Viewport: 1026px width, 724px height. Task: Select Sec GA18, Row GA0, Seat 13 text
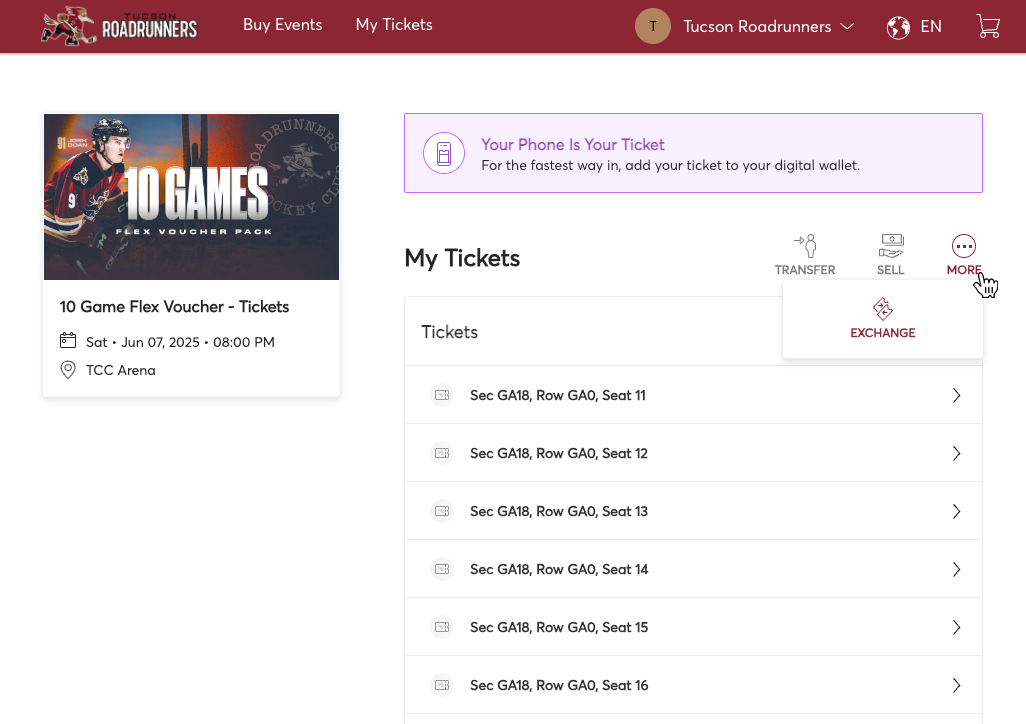pyautogui.click(x=559, y=511)
